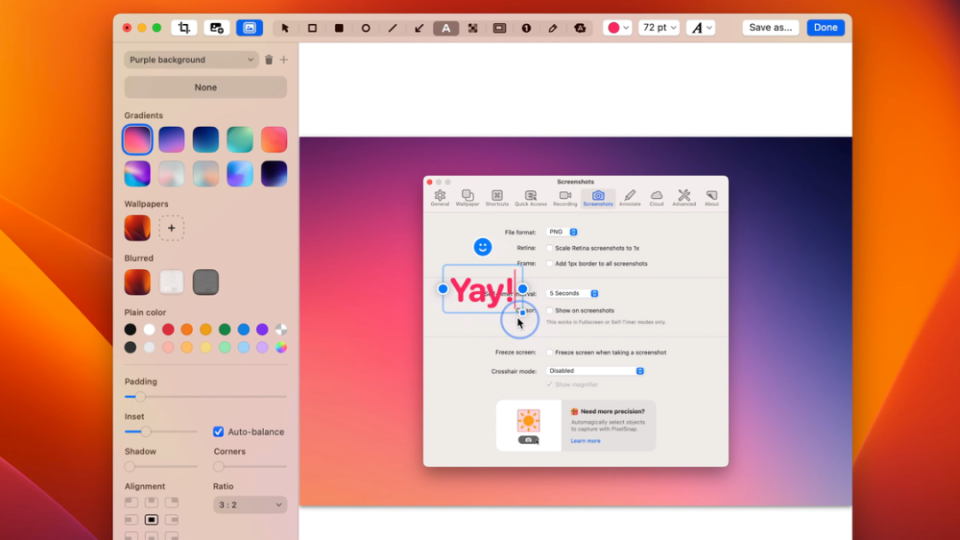Screen dimensions: 960x540
Task: Choose the pencil drawing tool
Action: pyautogui.click(x=553, y=28)
